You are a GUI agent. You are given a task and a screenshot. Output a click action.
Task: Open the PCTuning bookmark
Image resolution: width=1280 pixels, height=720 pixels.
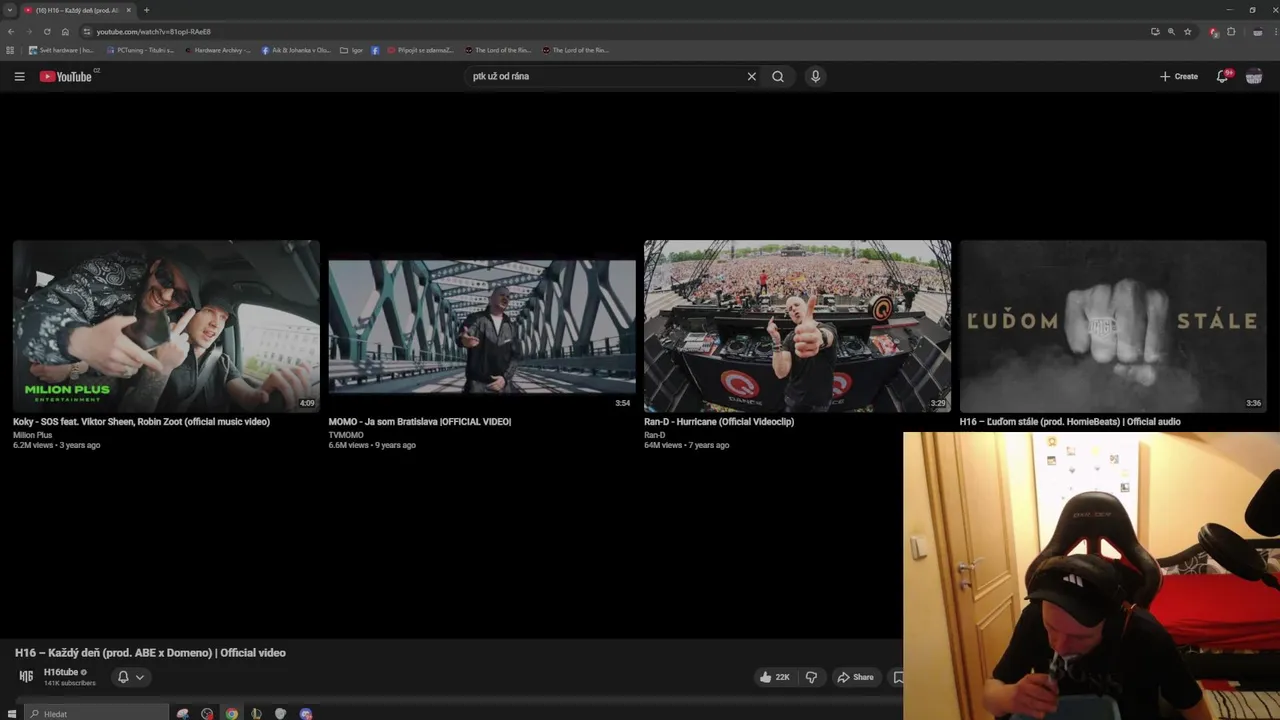(x=139, y=50)
